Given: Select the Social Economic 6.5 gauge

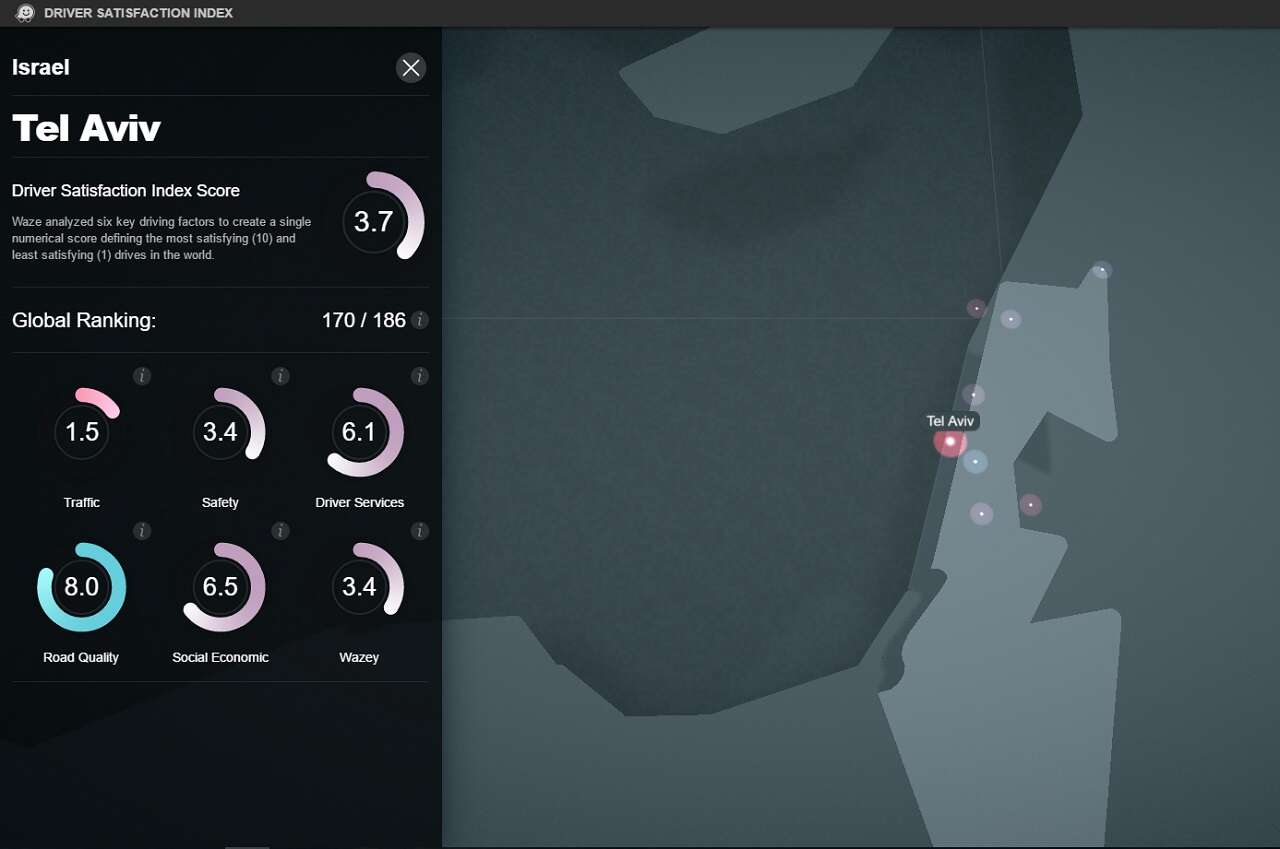Looking at the screenshot, I should tap(221, 587).
